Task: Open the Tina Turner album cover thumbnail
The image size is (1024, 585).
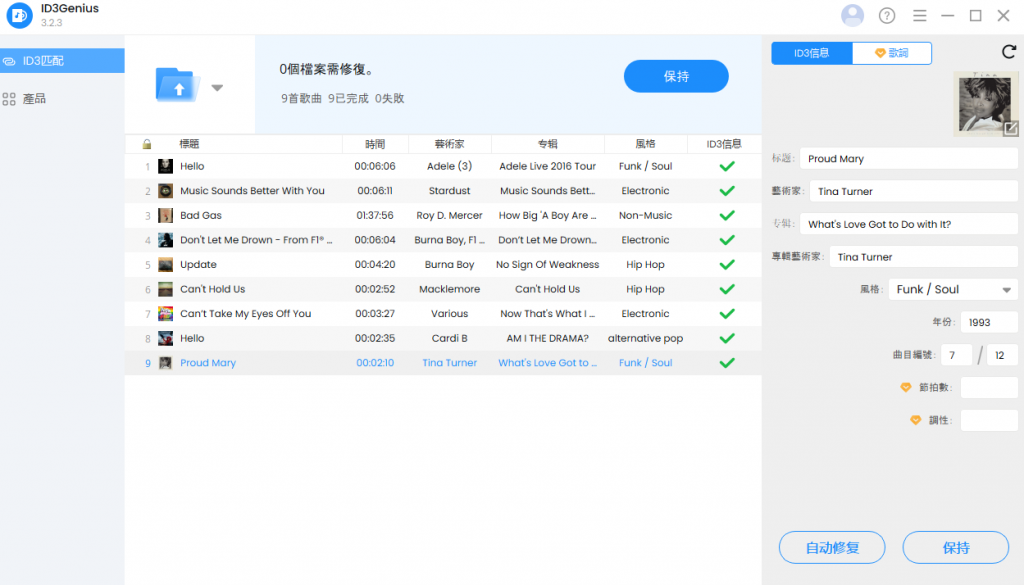Action: tap(985, 104)
